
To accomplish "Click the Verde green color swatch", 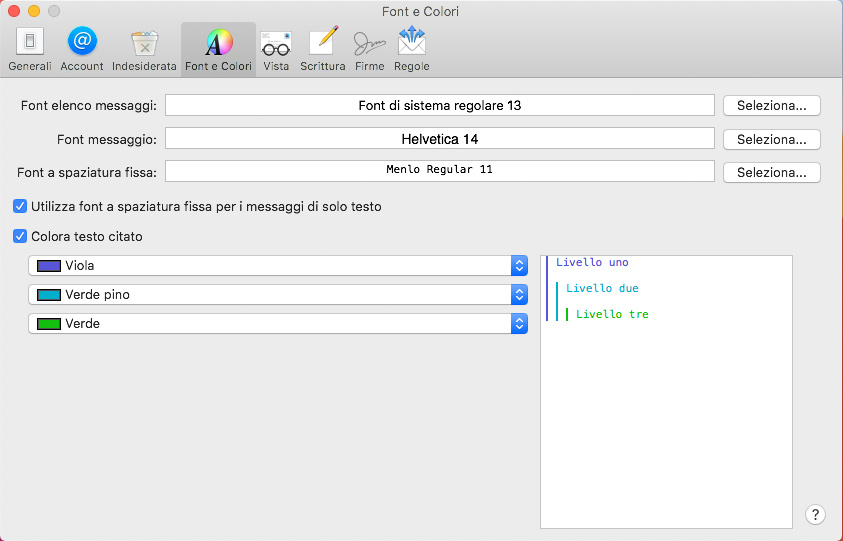I will pos(48,324).
